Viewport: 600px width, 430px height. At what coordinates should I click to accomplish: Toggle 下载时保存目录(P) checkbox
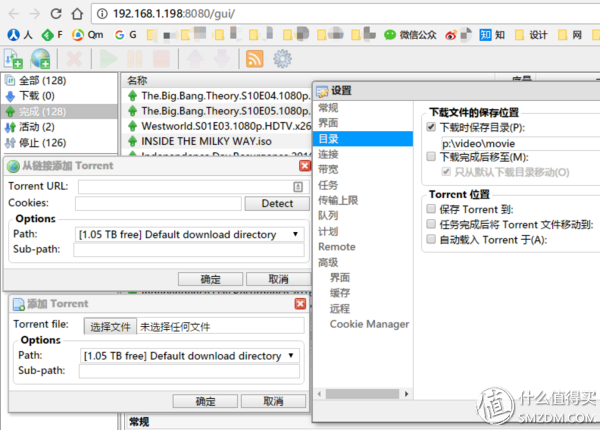(431, 127)
